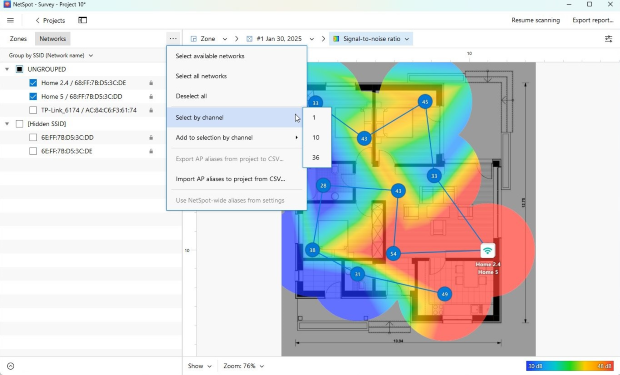Viewport: 620px width, 375px height.
Task: Open the help circle icon in bottom-left
Action: (11, 366)
